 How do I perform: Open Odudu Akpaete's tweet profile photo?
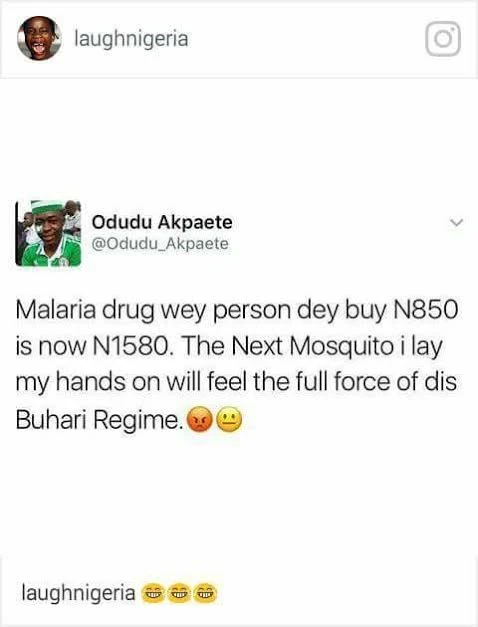(x=48, y=233)
